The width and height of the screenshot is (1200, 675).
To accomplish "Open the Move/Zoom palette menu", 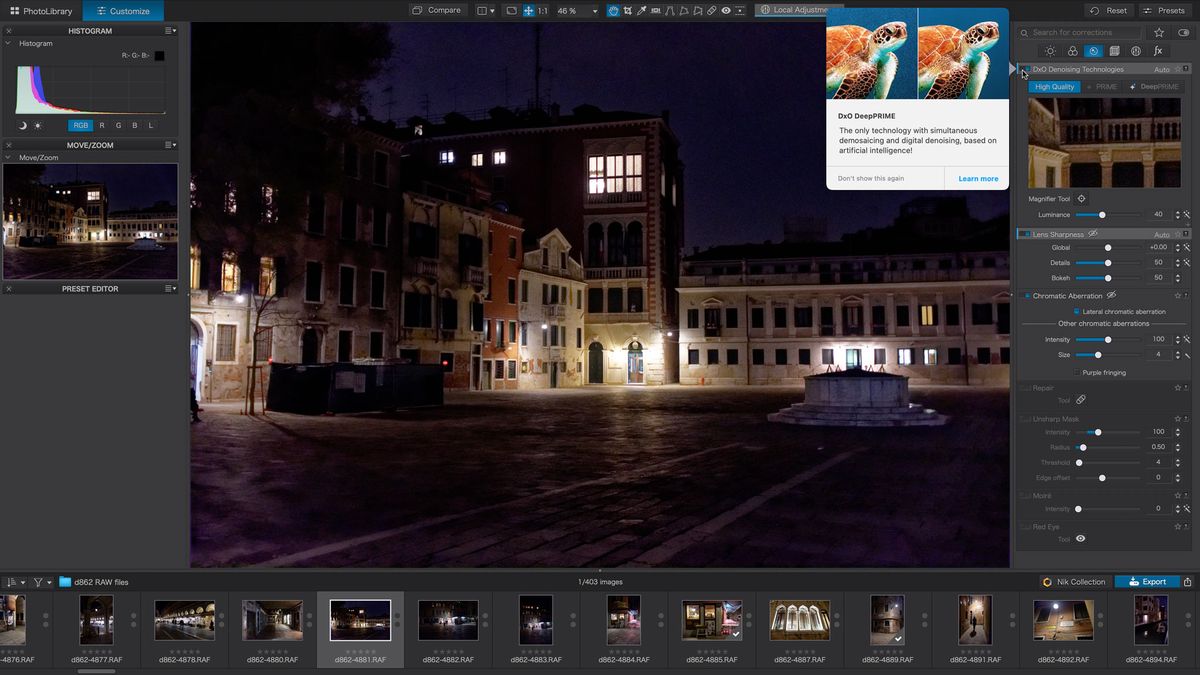I will click(x=171, y=145).
